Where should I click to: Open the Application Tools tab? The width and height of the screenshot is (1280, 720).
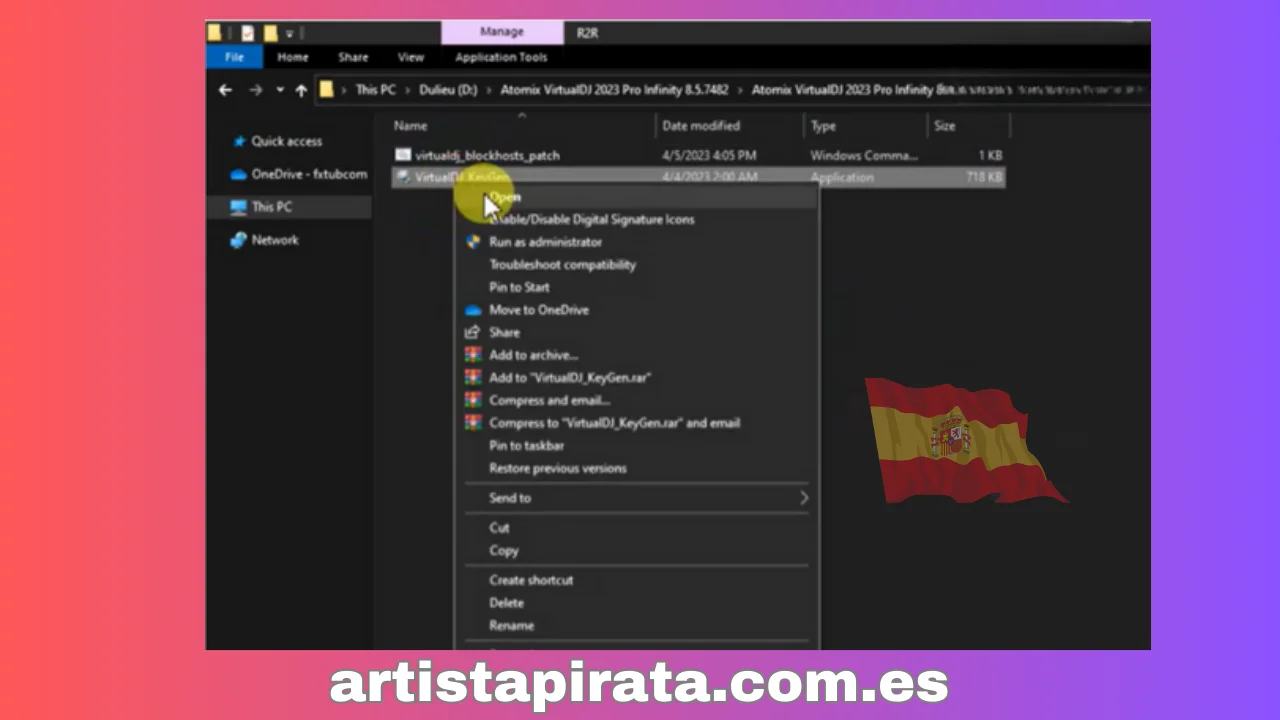(501, 57)
